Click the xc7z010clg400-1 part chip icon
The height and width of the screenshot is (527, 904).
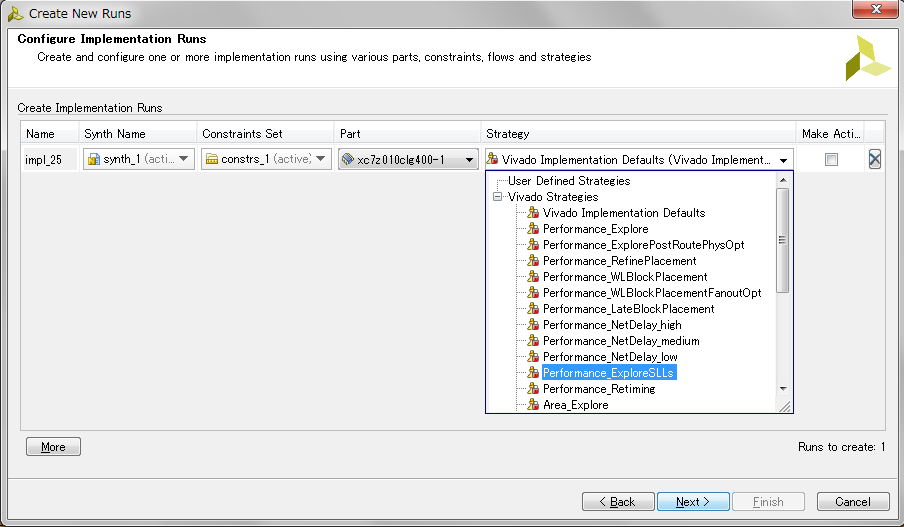(348, 159)
